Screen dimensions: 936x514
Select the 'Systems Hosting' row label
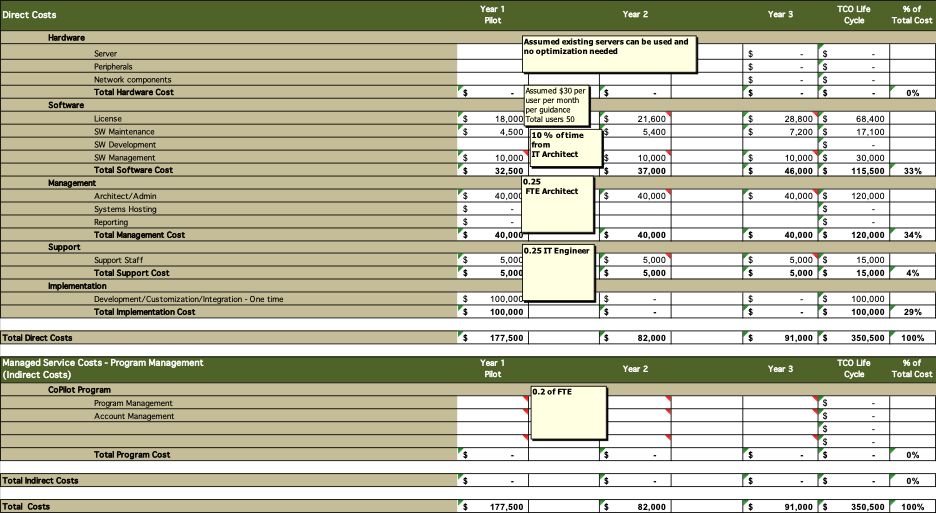point(125,209)
